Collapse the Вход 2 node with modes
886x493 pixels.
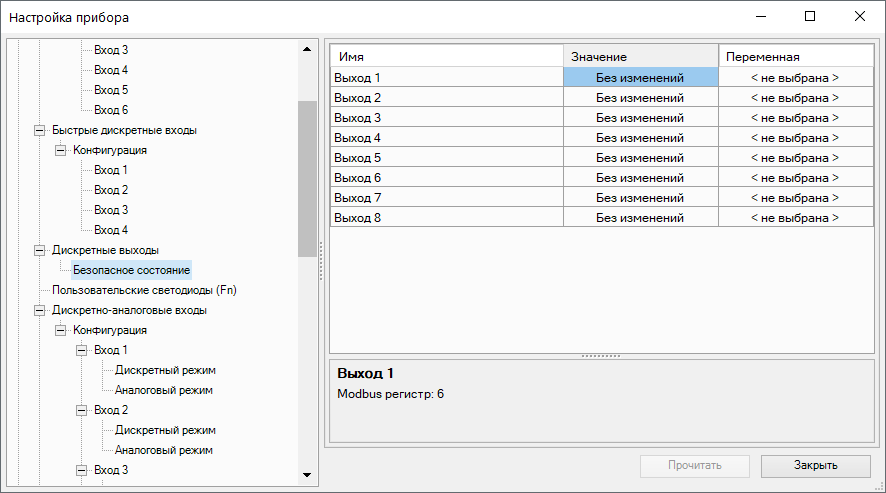[x=82, y=410]
